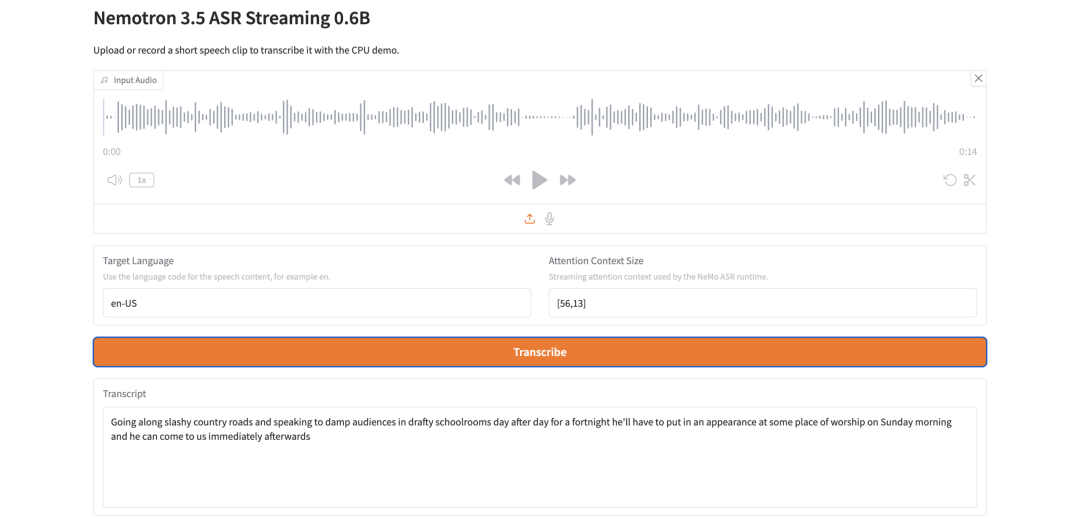This screenshot has width=1080, height=532.
Task: Change the 1x playback speed
Action: (x=142, y=181)
